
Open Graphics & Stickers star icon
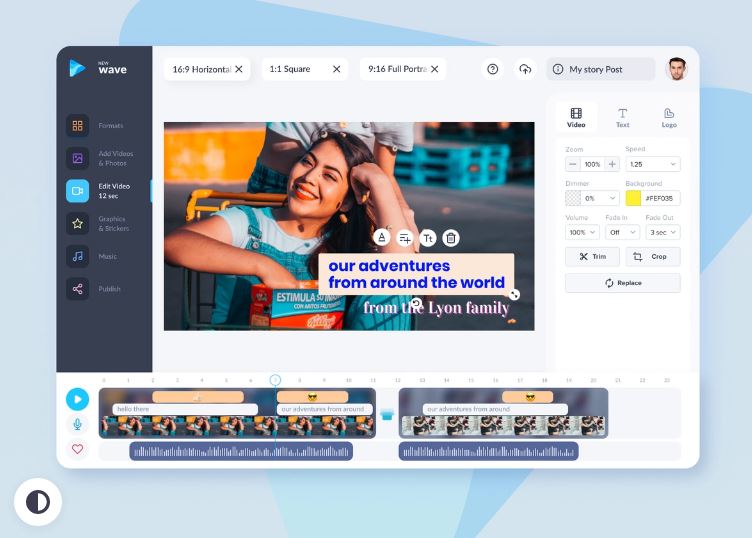[x=77, y=223]
